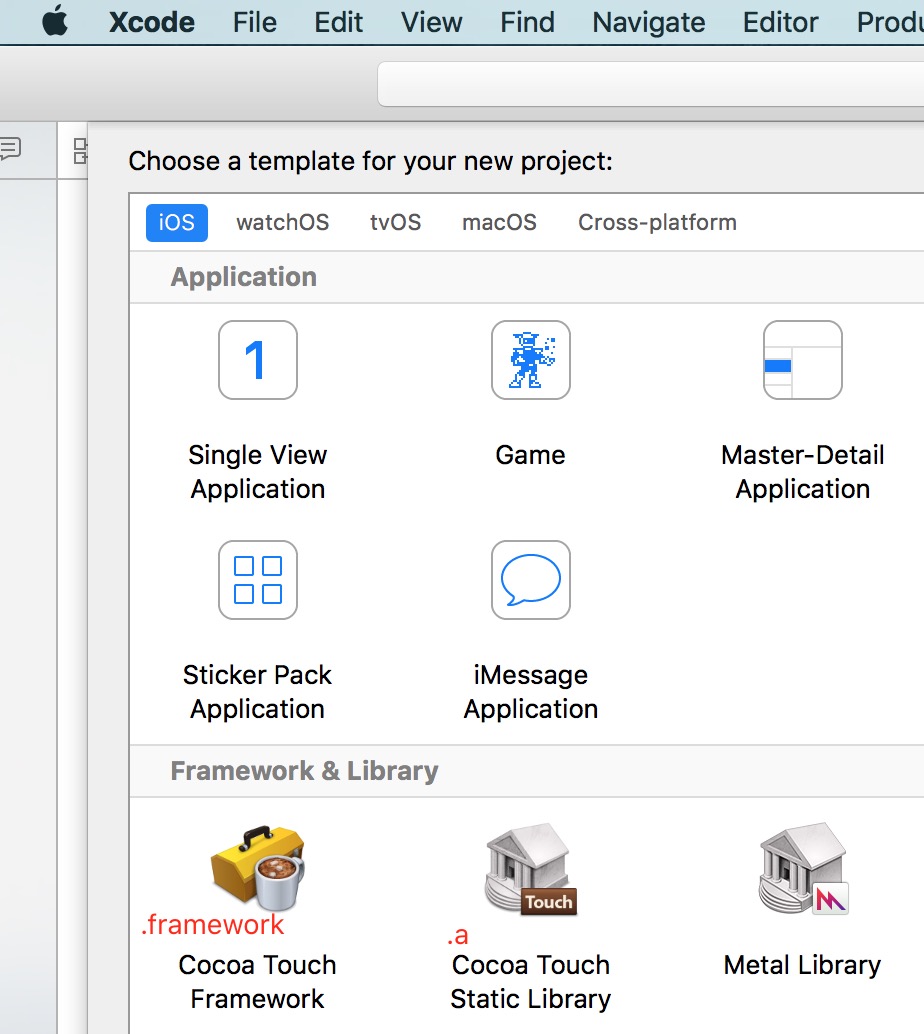
Task: Click the Xcode toolbar activity field
Action: coord(650,84)
